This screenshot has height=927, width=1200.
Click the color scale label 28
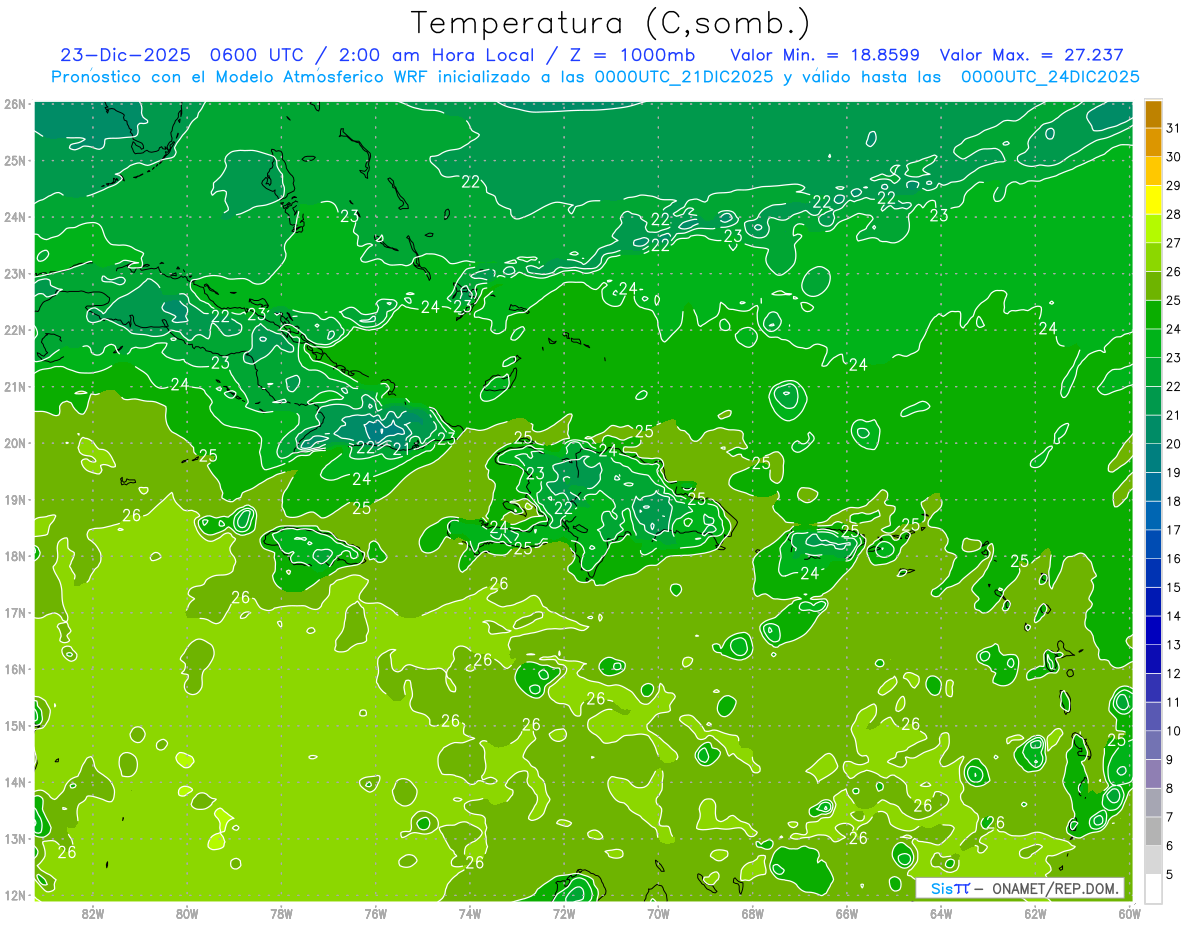tap(1173, 214)
